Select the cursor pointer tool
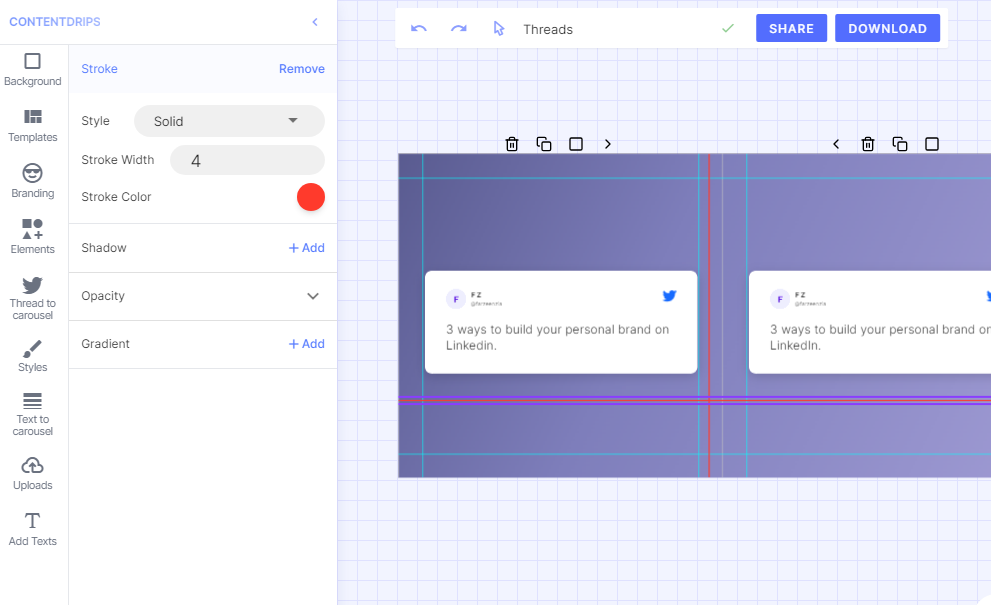Viewport: 991px width, 605px height. tap(499, 29)
